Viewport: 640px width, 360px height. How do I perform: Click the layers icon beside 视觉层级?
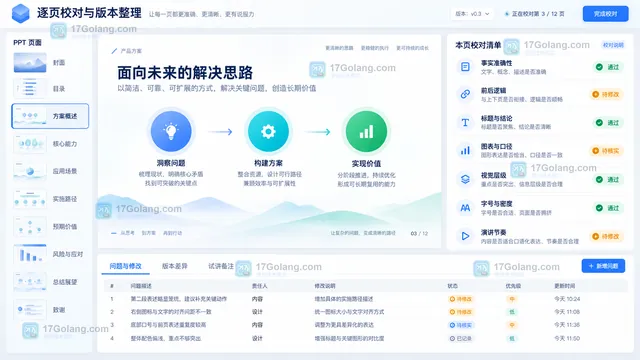click(465, 179)
